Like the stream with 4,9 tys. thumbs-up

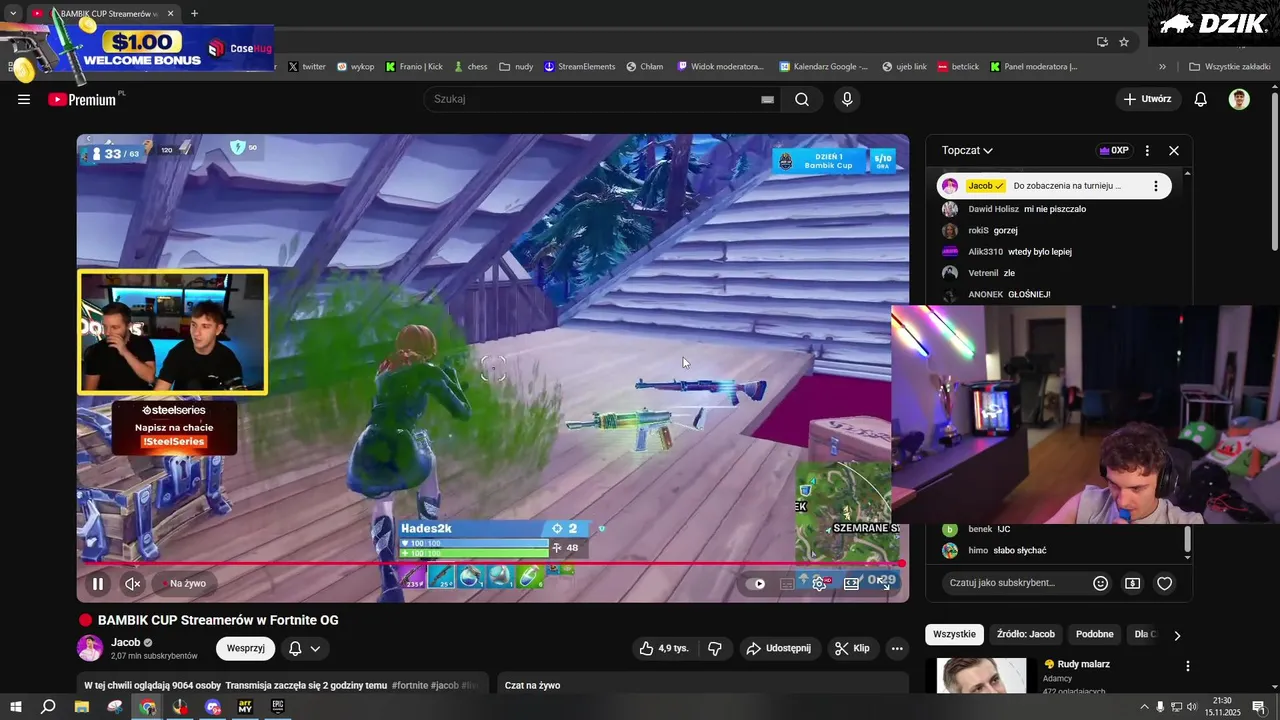pyautogui.click(x=664, y=648)
